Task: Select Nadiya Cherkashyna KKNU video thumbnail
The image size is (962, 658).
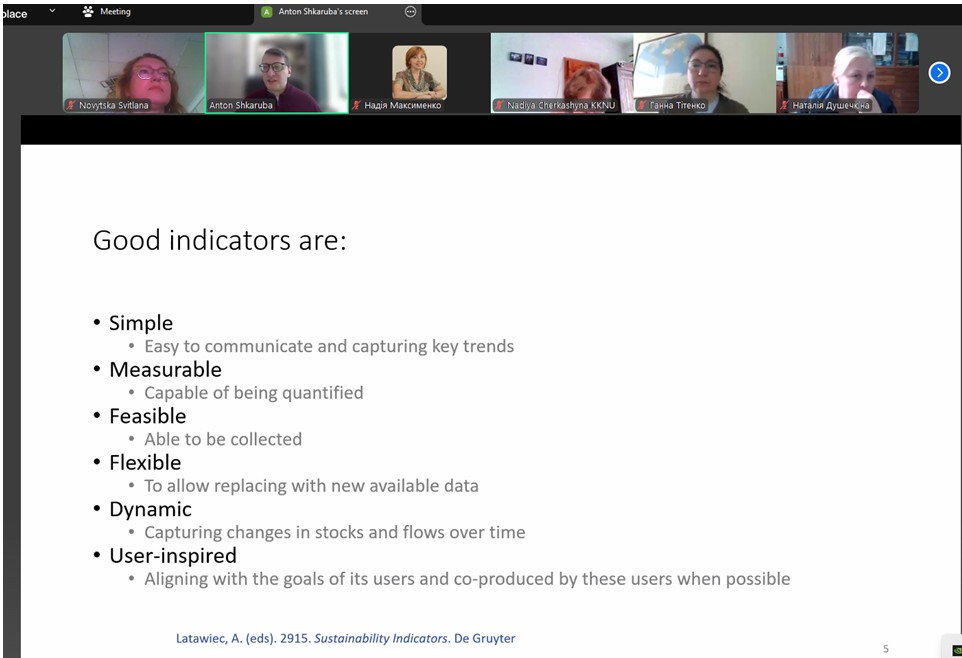Action: (561, 70)
